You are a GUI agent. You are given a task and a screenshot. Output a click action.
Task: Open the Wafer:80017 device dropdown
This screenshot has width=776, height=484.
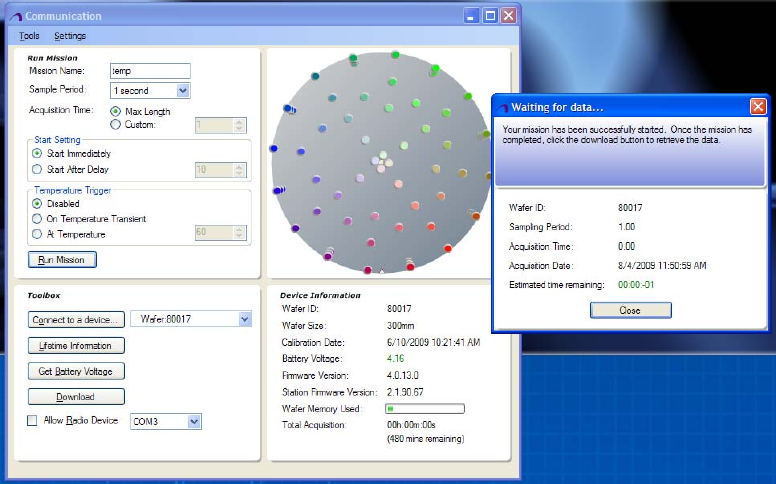pos(244,319)
